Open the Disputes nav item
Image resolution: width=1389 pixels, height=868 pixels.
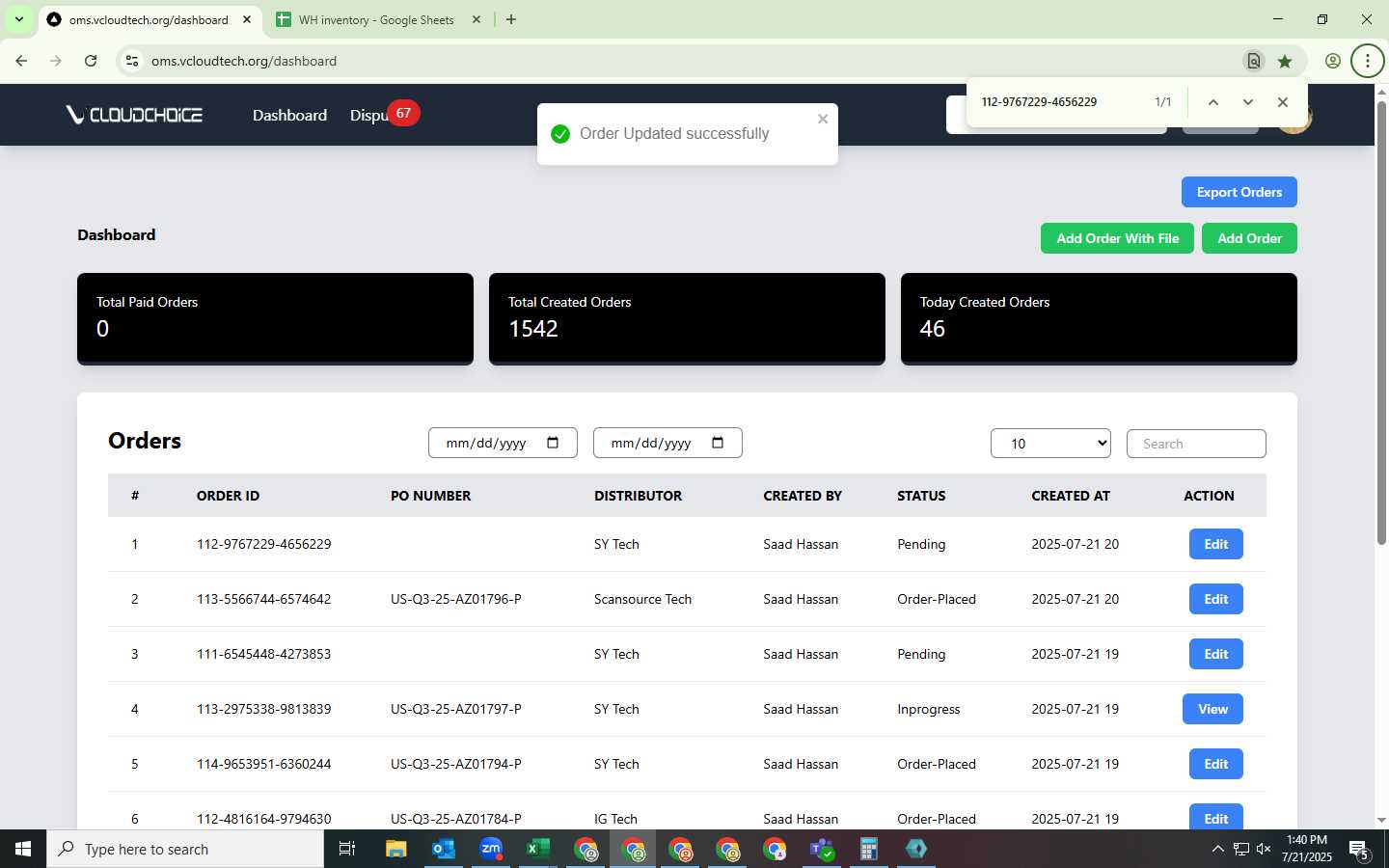pos(368,116)
